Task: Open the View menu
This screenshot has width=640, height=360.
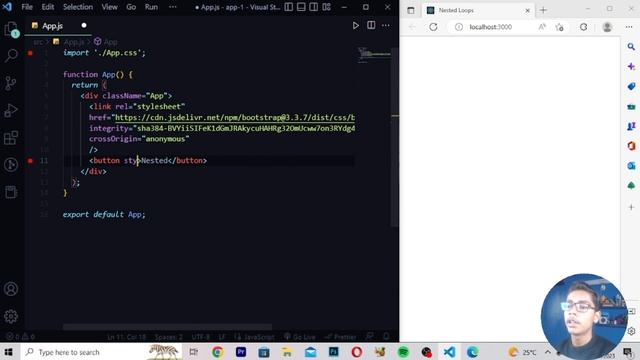Action: point(109,7)
